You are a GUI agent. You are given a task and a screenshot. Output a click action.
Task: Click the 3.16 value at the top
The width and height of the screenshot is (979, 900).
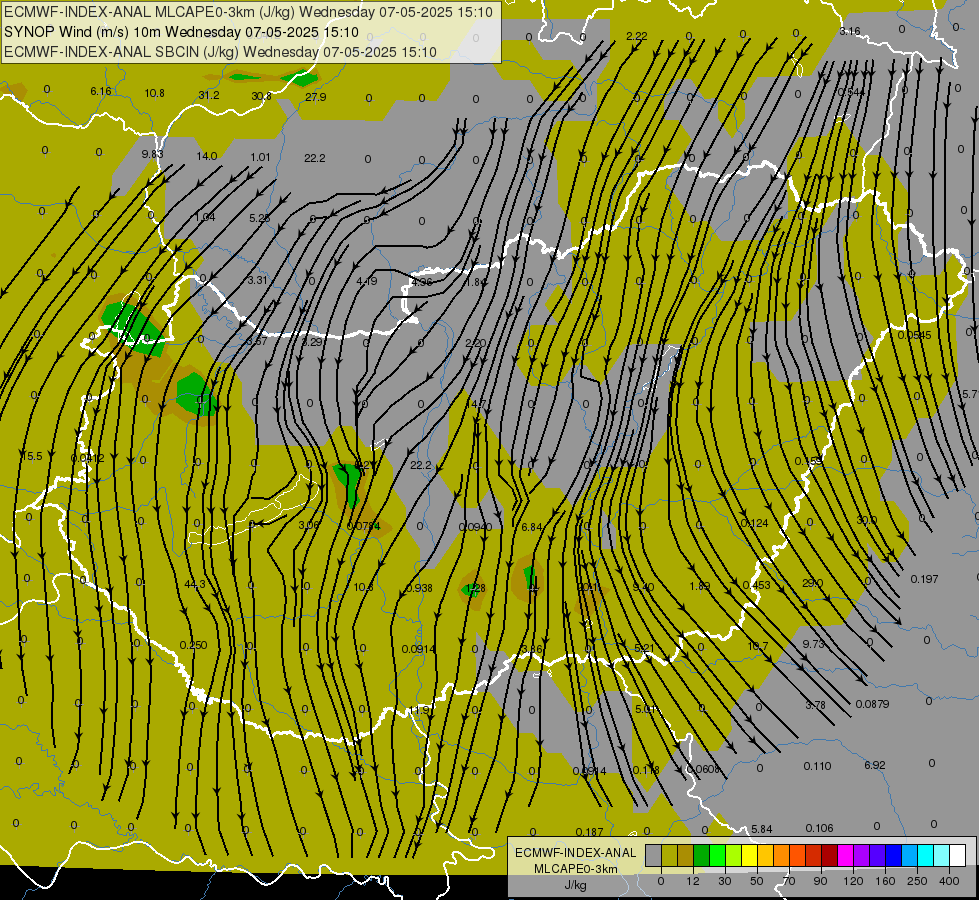tap(850, 31)
